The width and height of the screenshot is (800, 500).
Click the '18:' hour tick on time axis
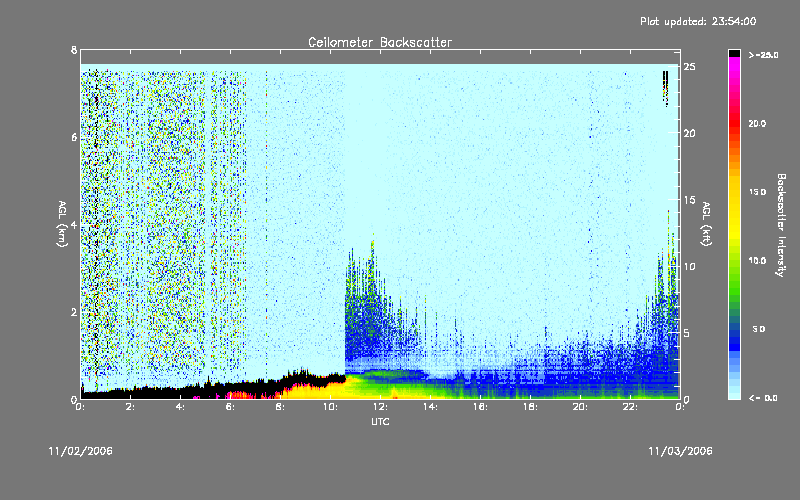pyautogui.click(x=530, y=407)
